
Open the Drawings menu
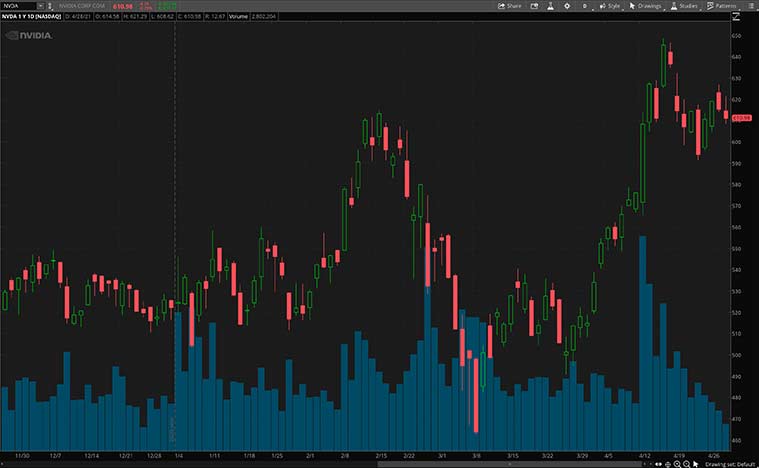tap(646, 6)
